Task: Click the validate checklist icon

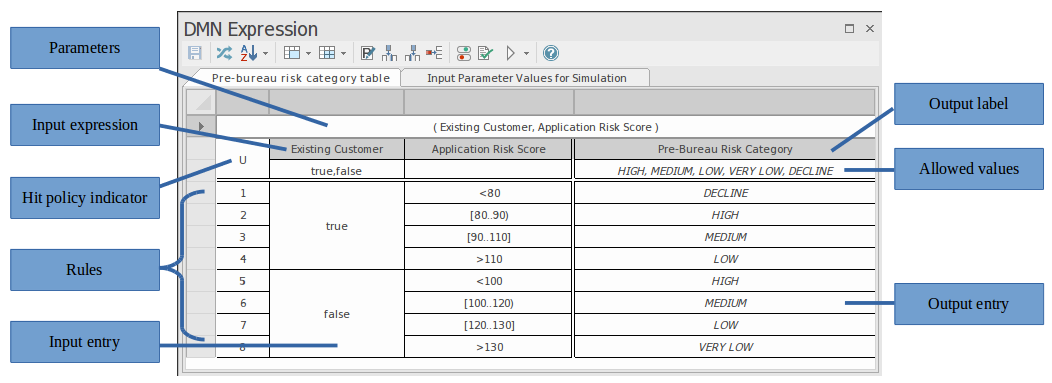Action: [x=486, y=53]
